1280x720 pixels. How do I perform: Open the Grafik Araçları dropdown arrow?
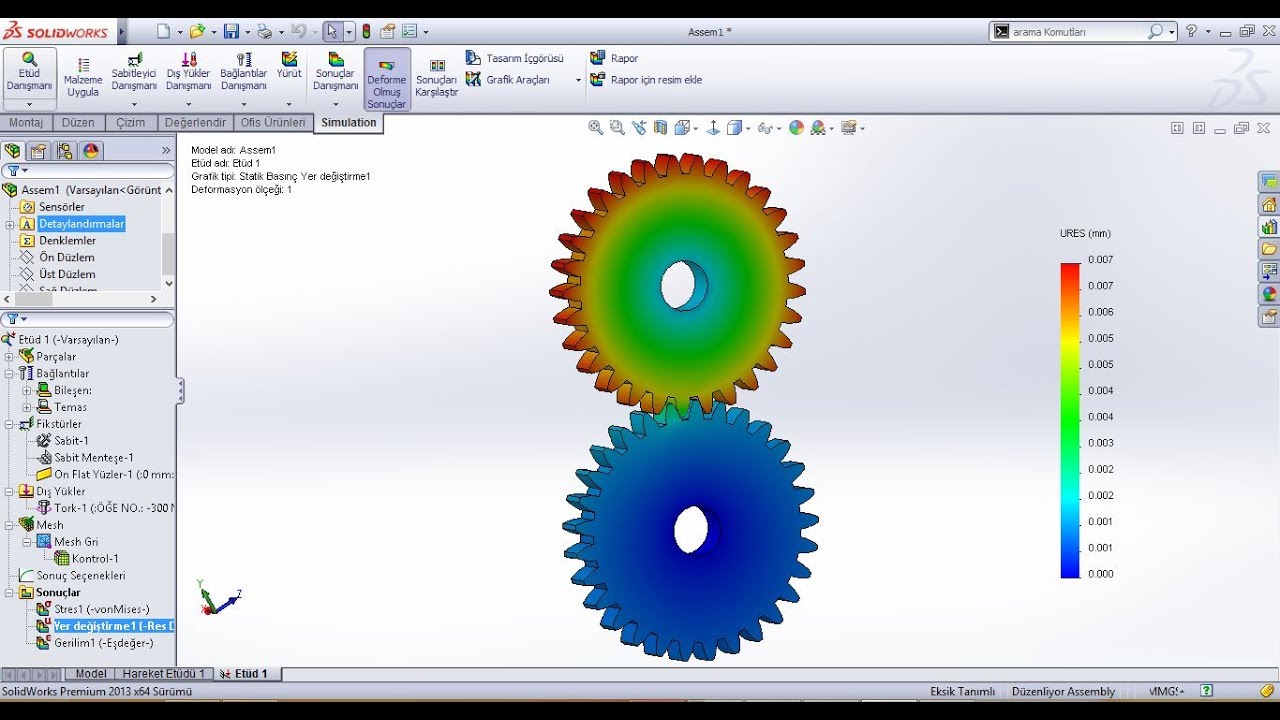click(x=578, y=81)
